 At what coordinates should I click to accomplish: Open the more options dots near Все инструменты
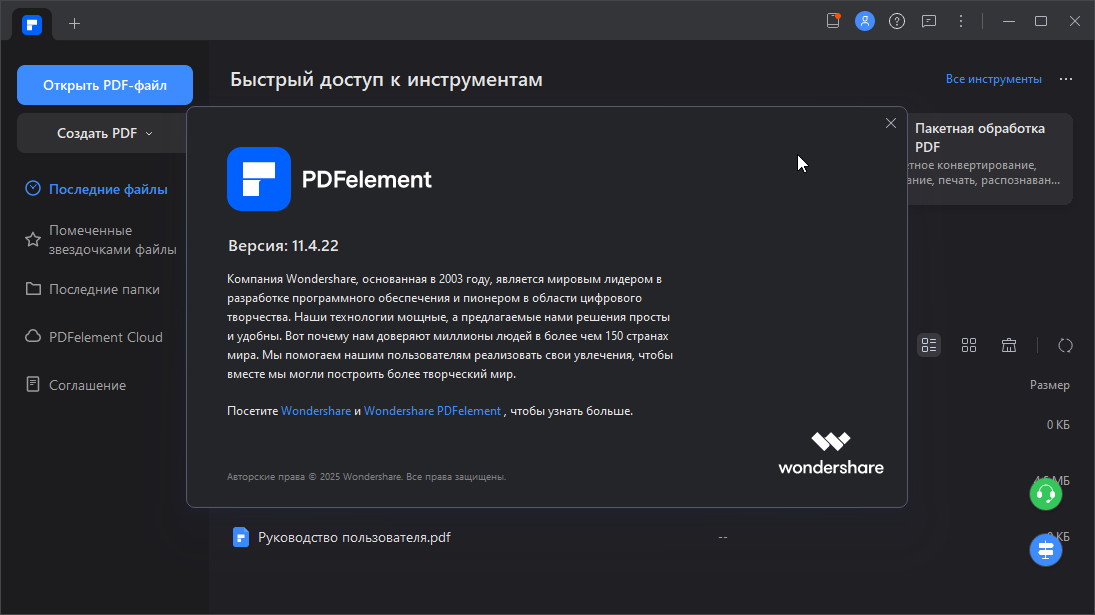pyautogui.click(x=1066, y=79)
